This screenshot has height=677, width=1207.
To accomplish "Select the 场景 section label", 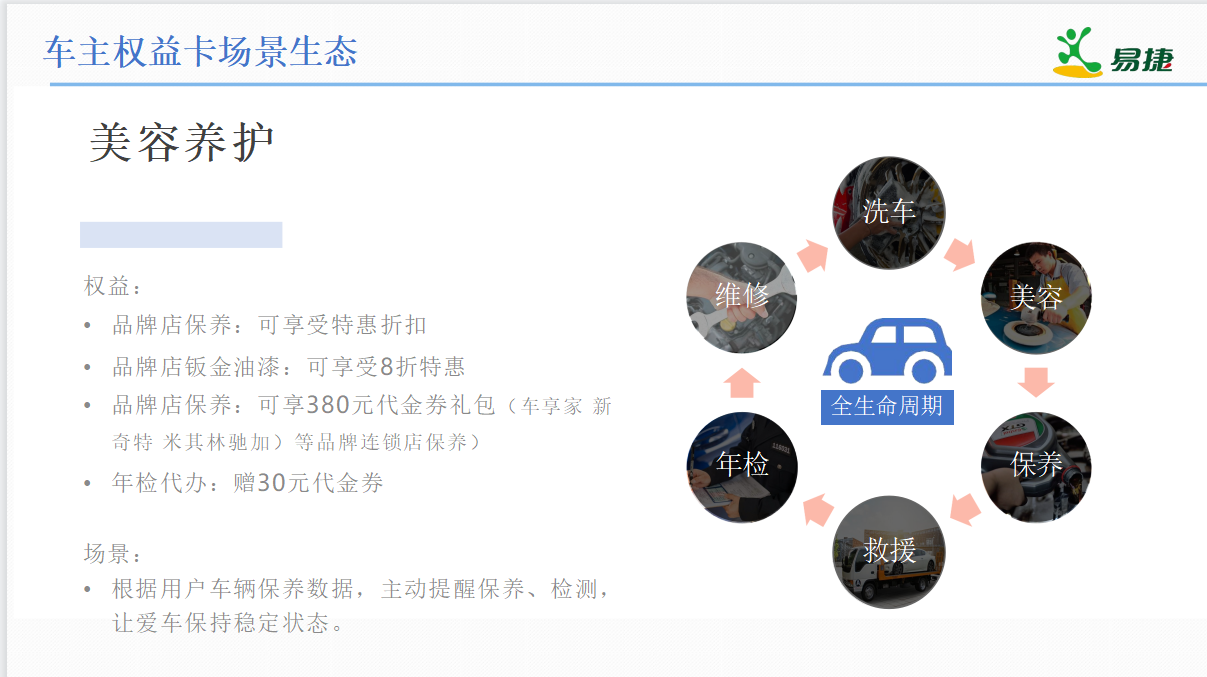I will pyautogui.click(x=113, y=554).
